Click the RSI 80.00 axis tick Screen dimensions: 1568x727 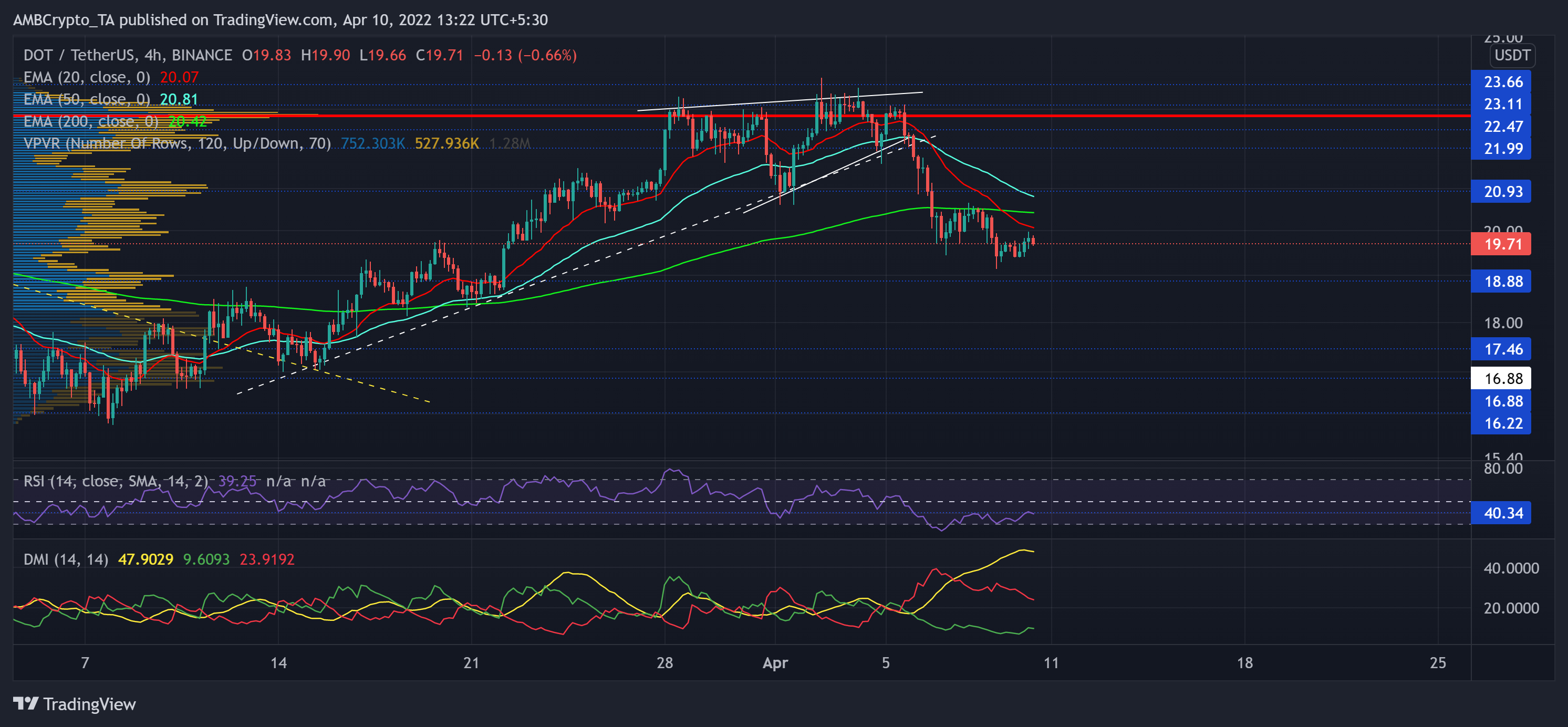1503,468
